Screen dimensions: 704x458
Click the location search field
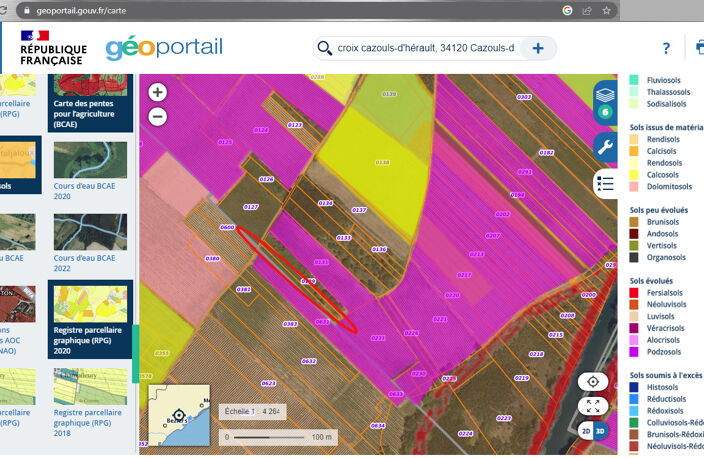(x=426, y=48)
